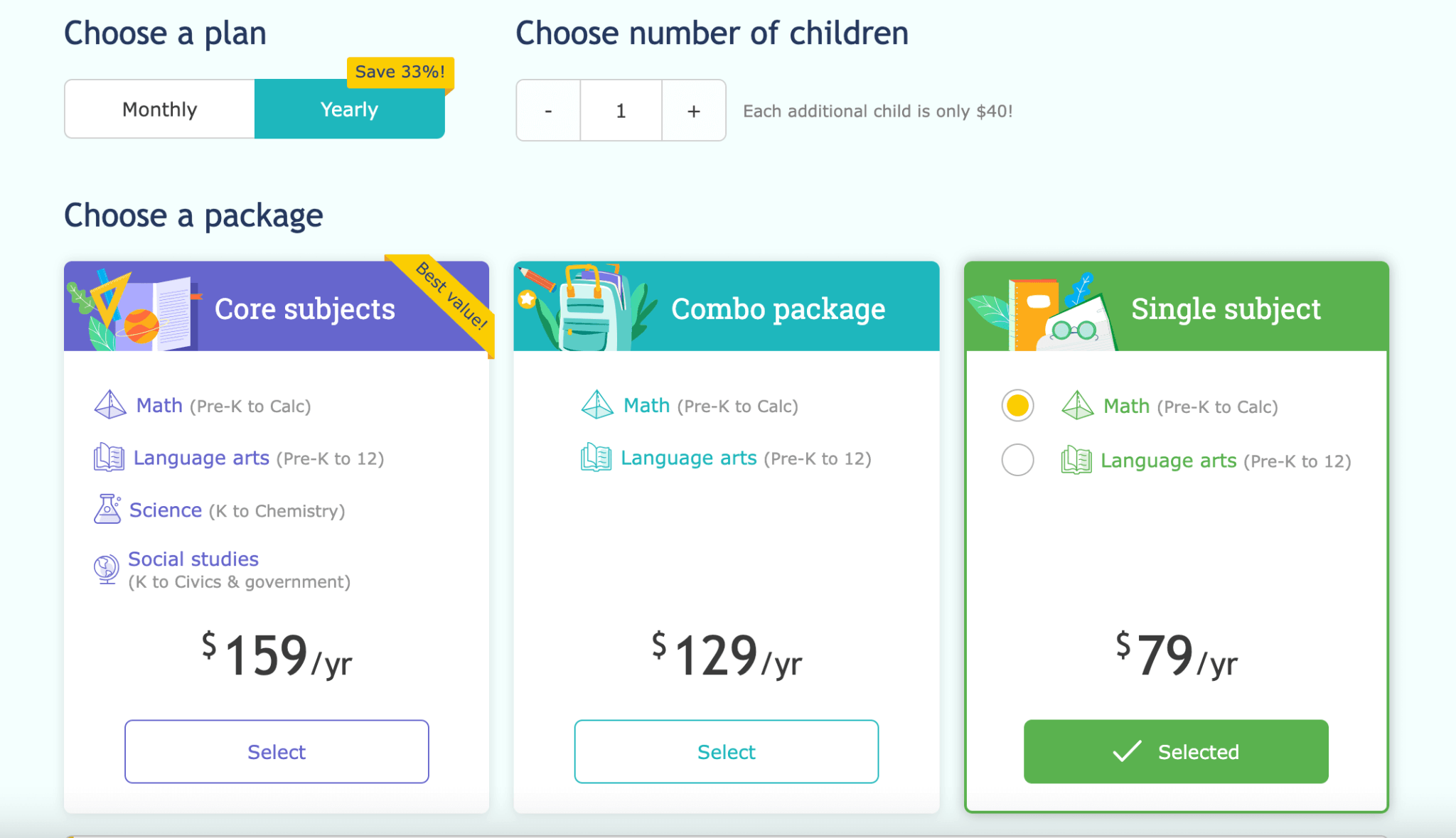
Task: Click the Science flask icon in Core subjects
Action: tap(107, 509)
